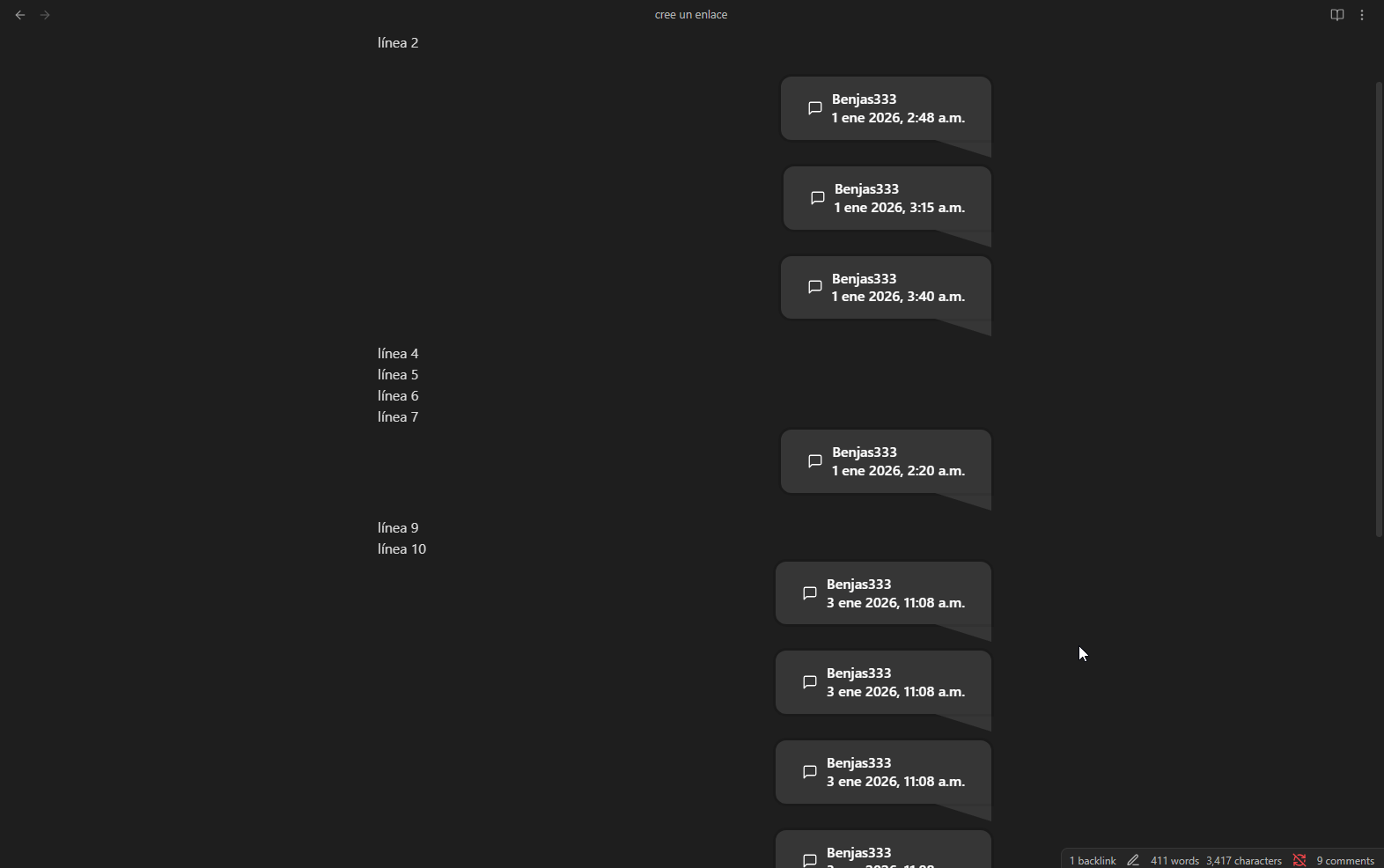The height and width of the screenshot is (868, 1384).
Task: Click the speech bubble icon on the 2:20 a.m. comment
Action: 814,461
